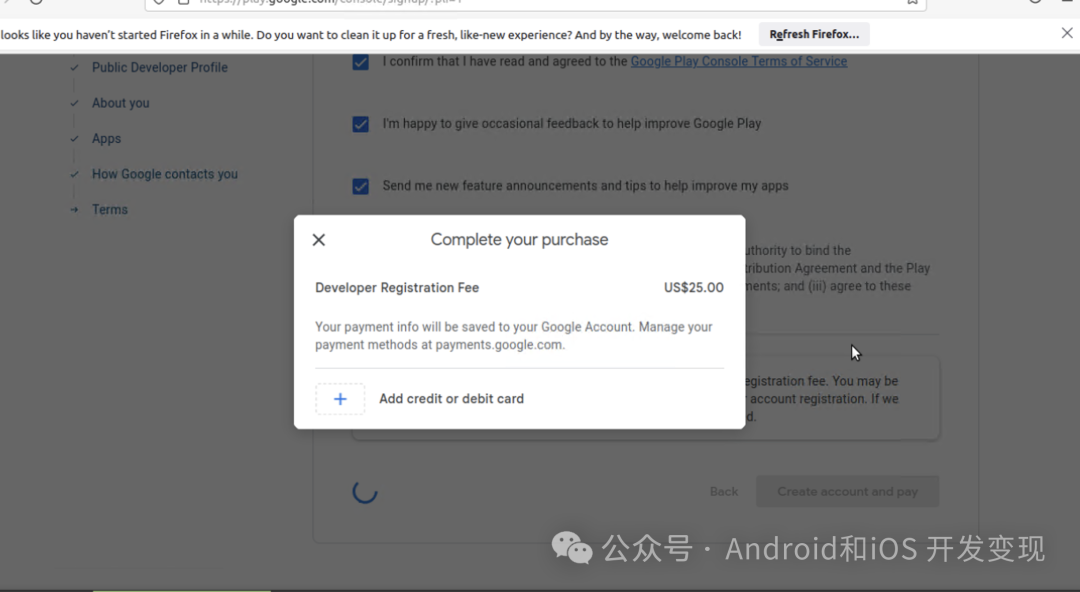1080x592 pixels.
Task: Click the plus icon beside Add credit card
Action: (x=340, y=398)
